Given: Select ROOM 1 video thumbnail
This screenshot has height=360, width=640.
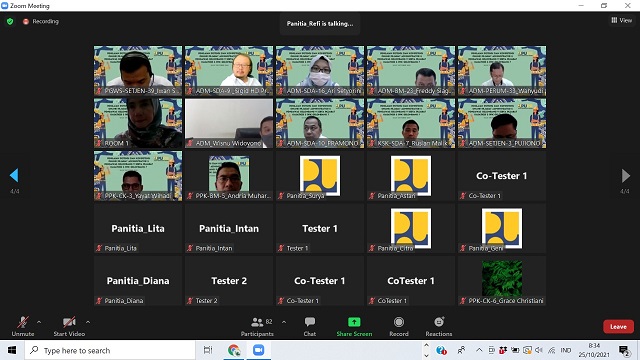Looking at the screenshot, I should pyautogui.click(x=138, y=123).
